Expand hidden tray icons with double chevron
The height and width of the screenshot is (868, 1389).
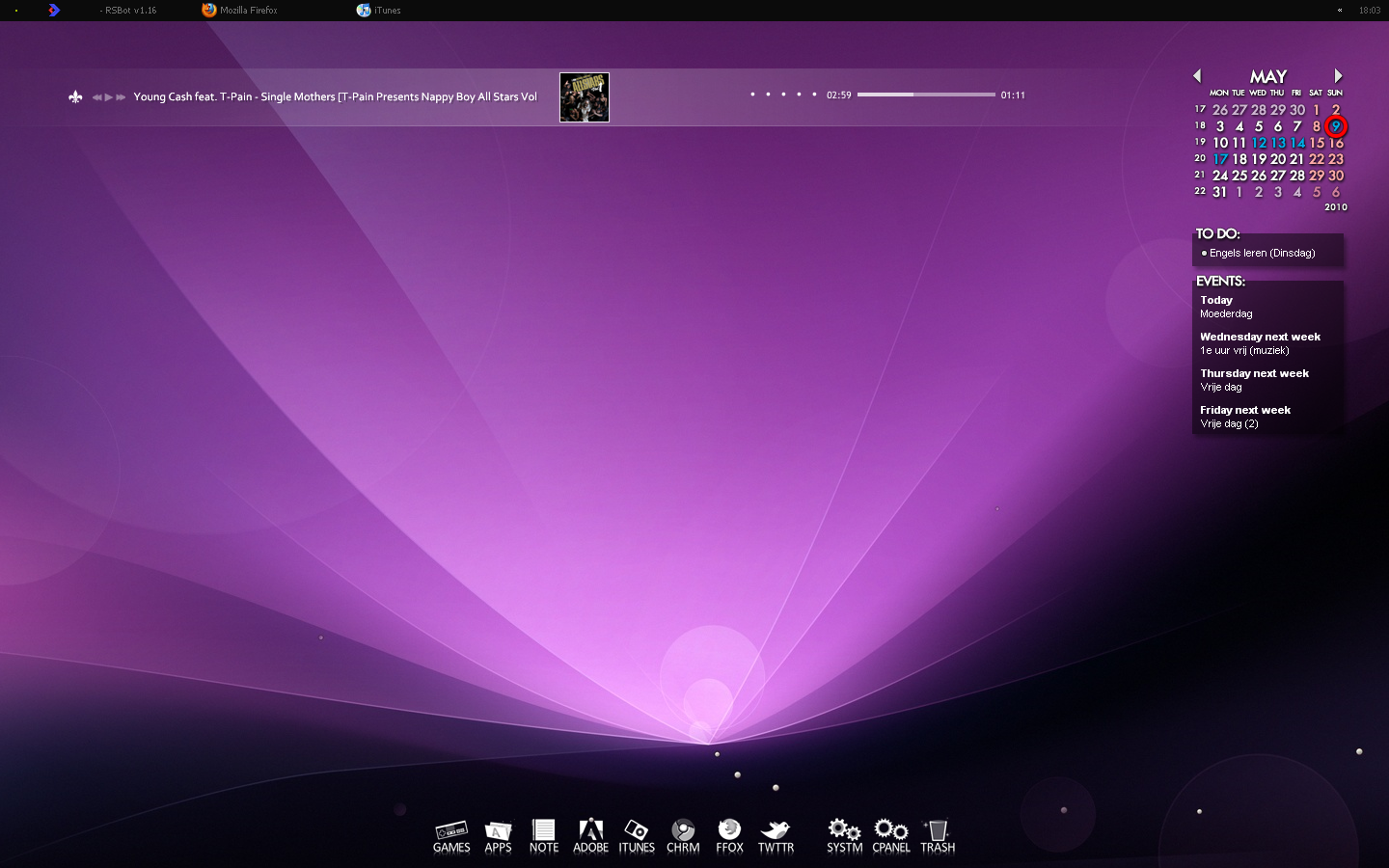(x=1340, y=11)
